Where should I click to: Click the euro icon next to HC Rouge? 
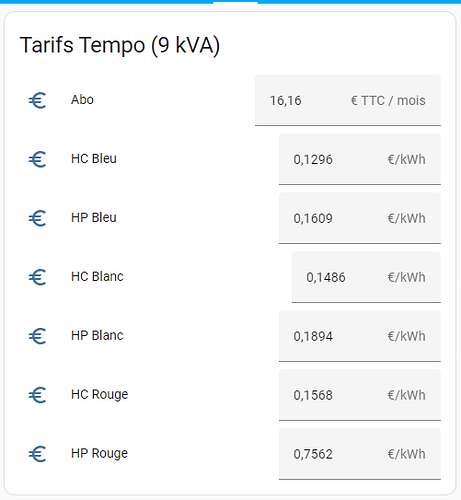coord(37,395)
